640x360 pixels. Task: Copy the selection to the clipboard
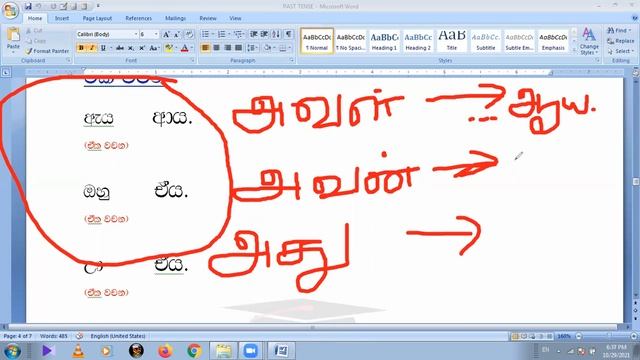coord(36,41)
